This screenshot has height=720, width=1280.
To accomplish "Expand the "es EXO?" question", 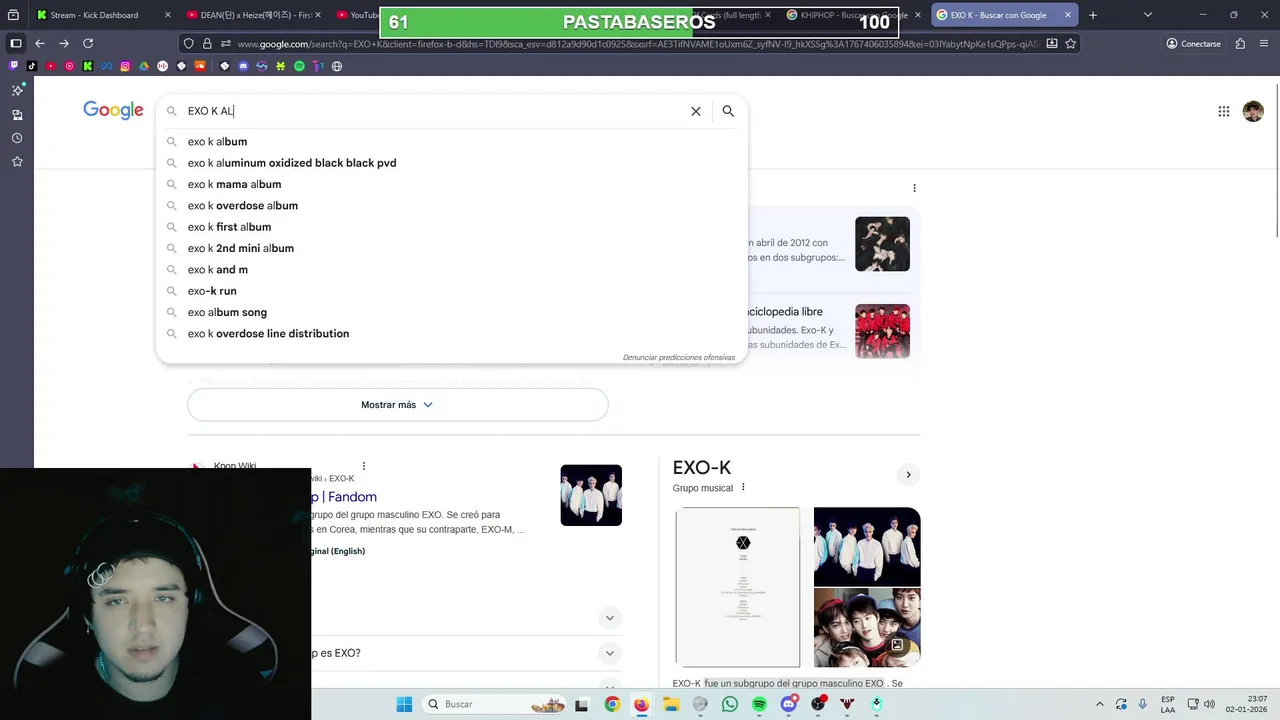I will pyautogui.click(x=609, y=653).
